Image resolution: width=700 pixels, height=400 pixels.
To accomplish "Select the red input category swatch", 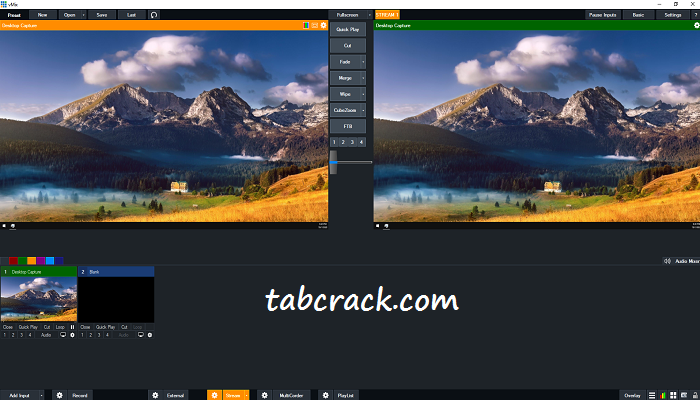I will point(13,261).
